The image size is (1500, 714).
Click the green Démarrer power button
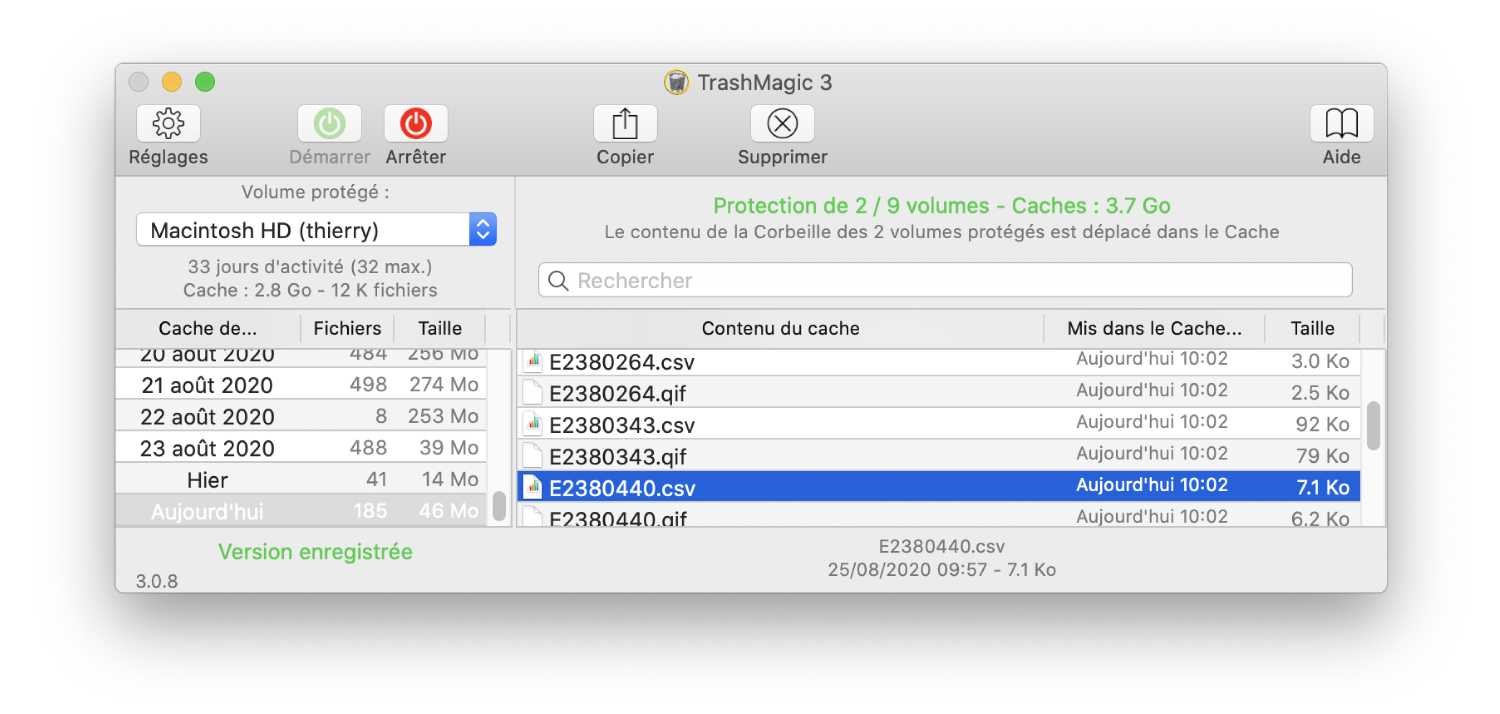(329, 124)
